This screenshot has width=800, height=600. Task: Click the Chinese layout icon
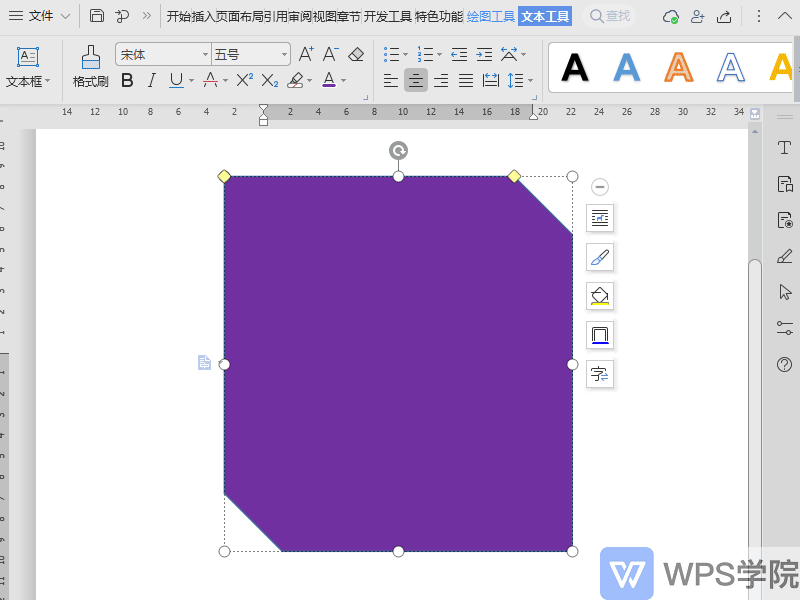pyautogui.click(x=509, y=54)
